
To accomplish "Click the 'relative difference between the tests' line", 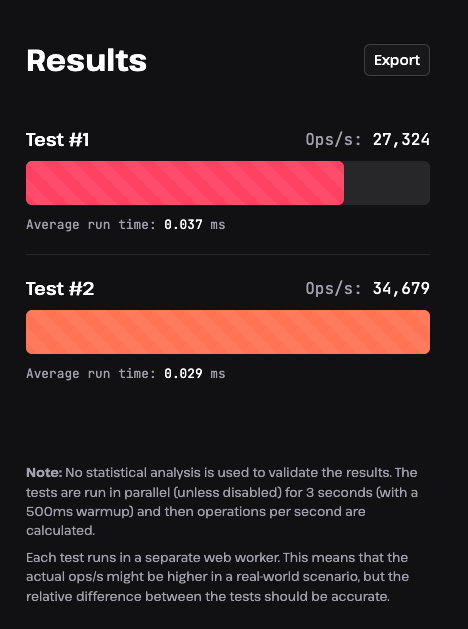I will 208,597.
